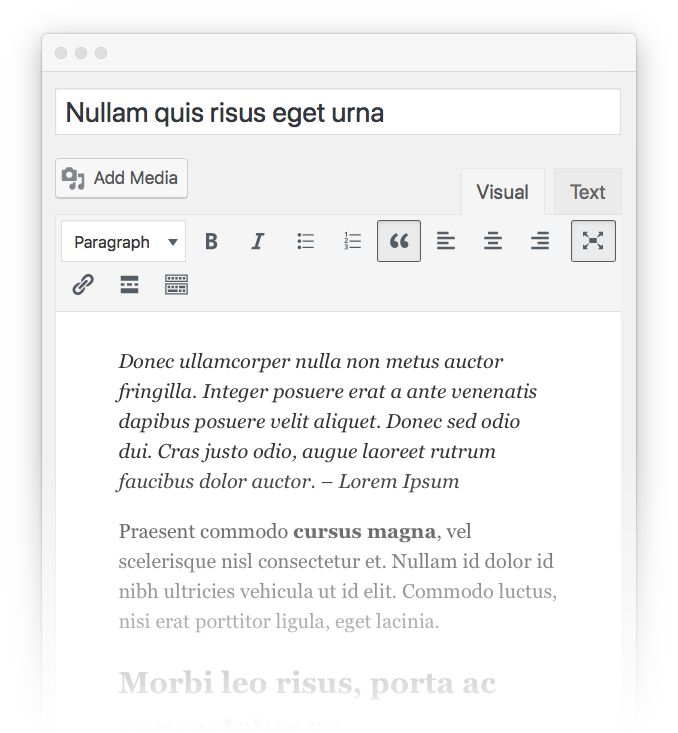
Task: Switch to the Text tab
Action: click(587, 192)
